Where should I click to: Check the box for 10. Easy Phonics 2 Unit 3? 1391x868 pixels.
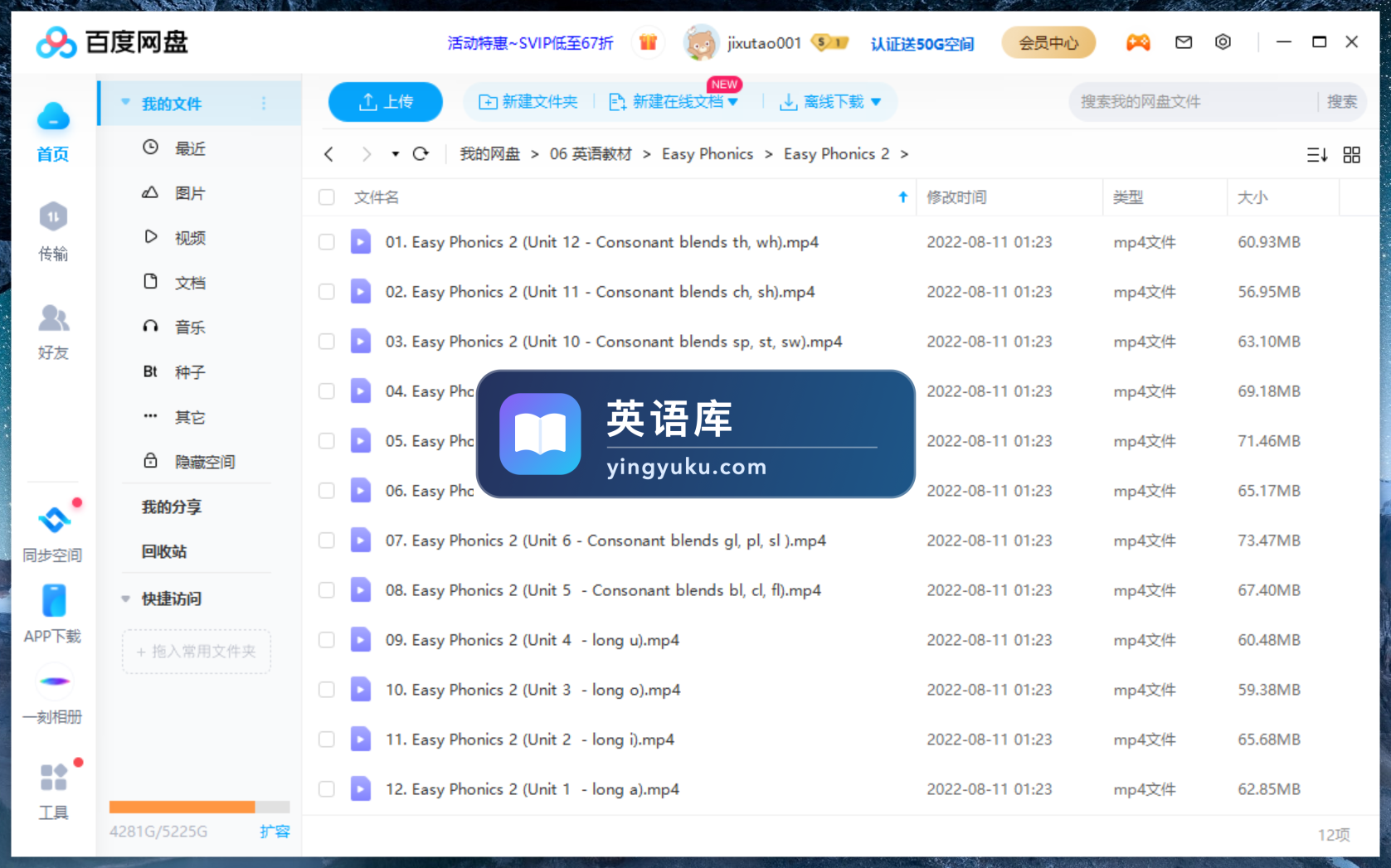327,690
